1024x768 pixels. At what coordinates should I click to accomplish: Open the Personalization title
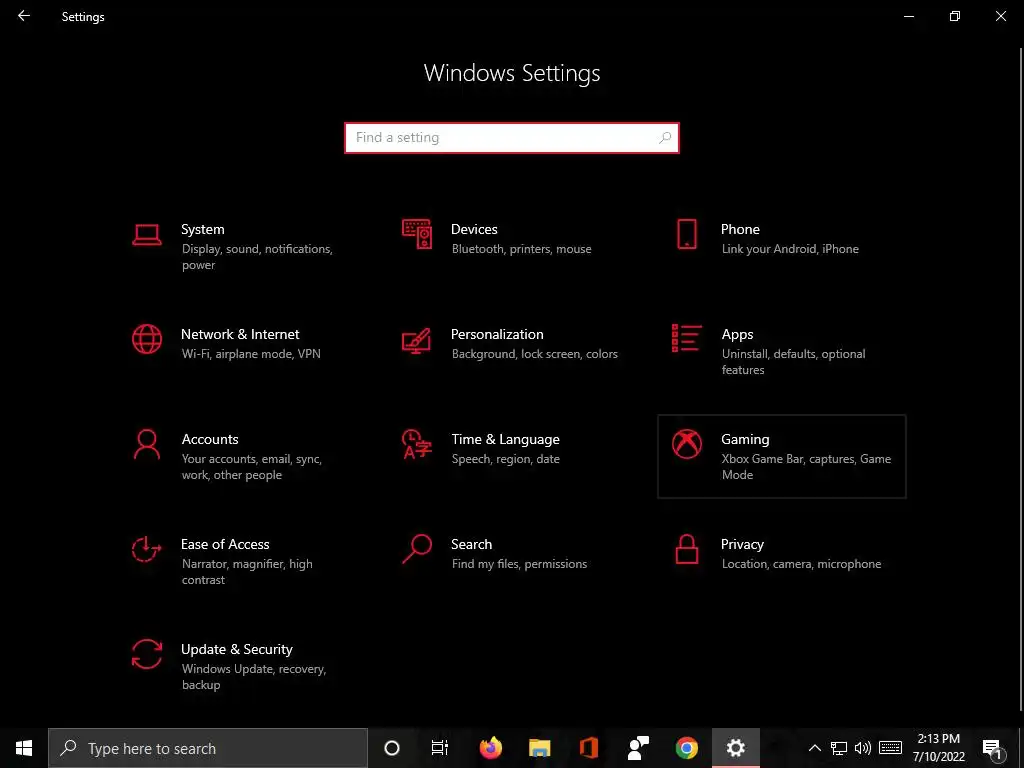[497, 334]
